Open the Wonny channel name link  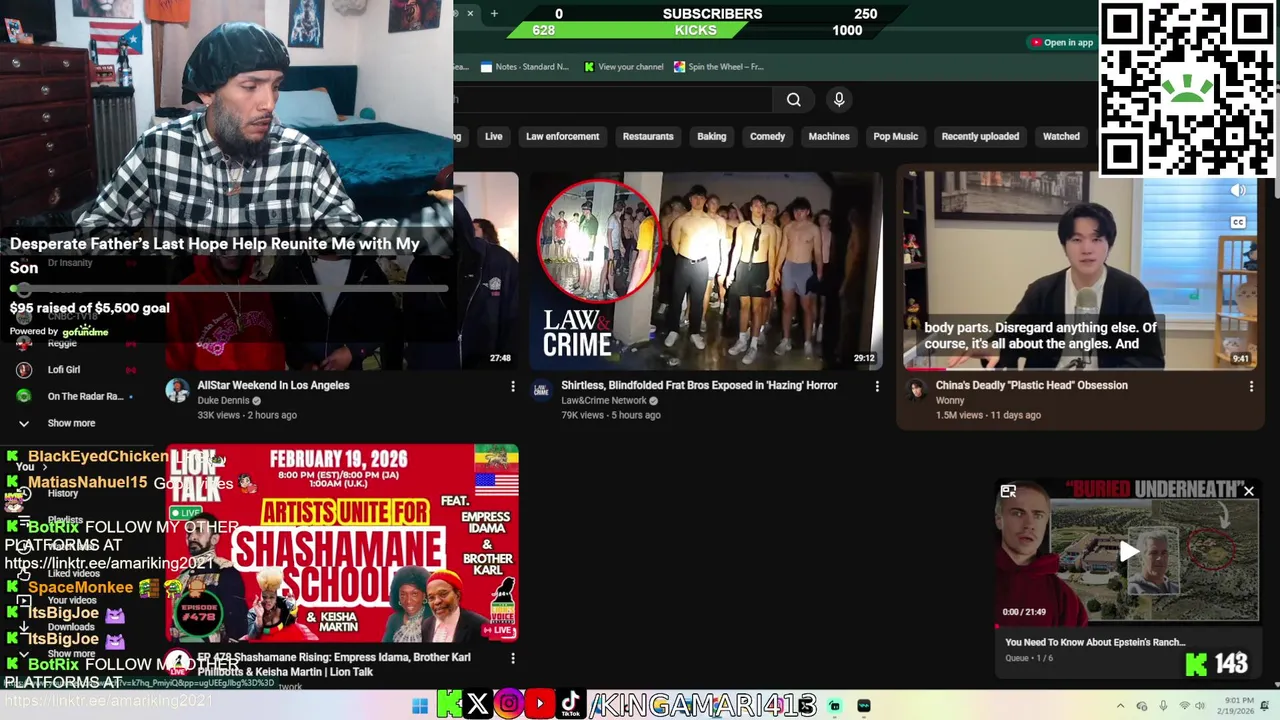[950, 401]
